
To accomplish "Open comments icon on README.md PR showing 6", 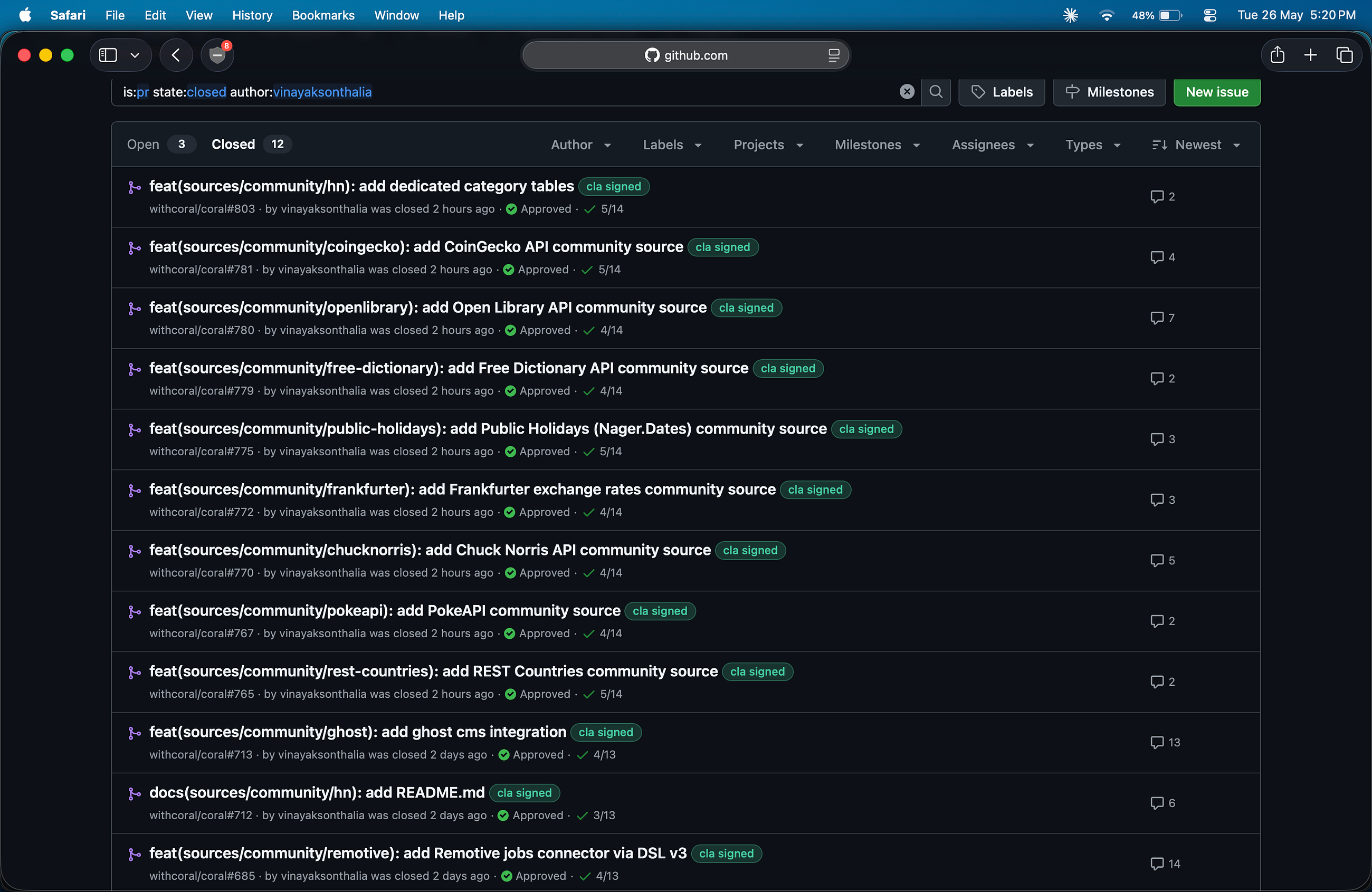I will (x=1162, y=803).
